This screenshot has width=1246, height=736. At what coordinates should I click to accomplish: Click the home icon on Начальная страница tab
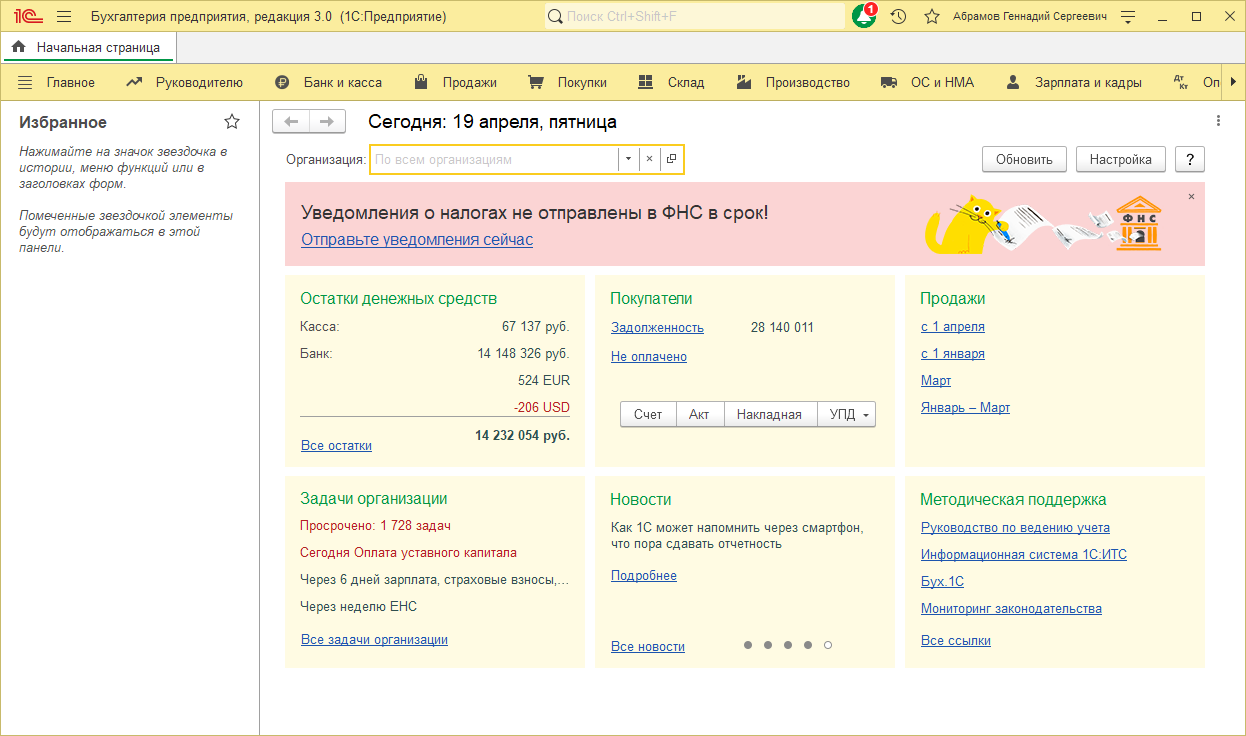(19, 47)
